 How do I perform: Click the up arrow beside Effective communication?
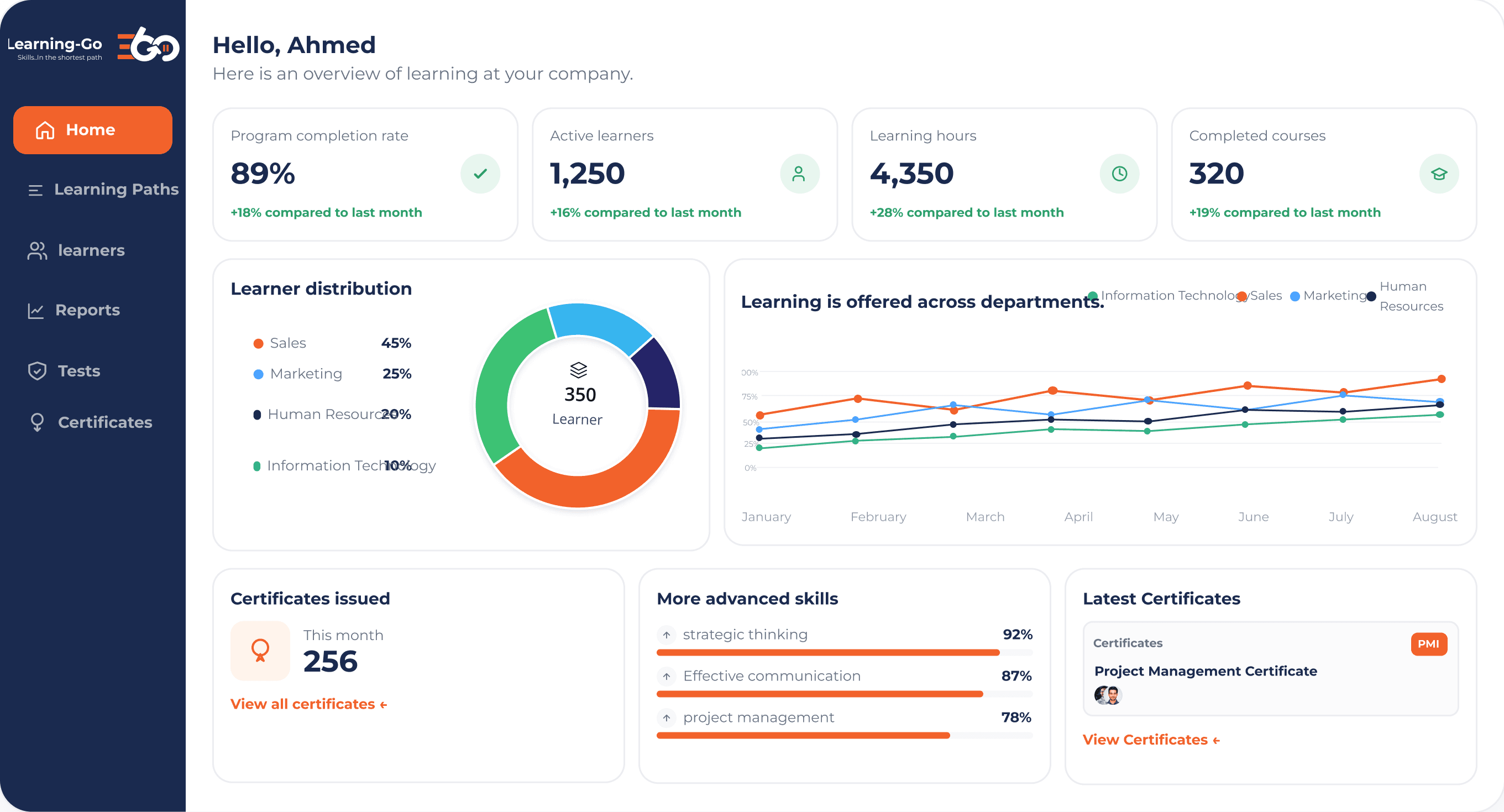(x=666, y=677)
